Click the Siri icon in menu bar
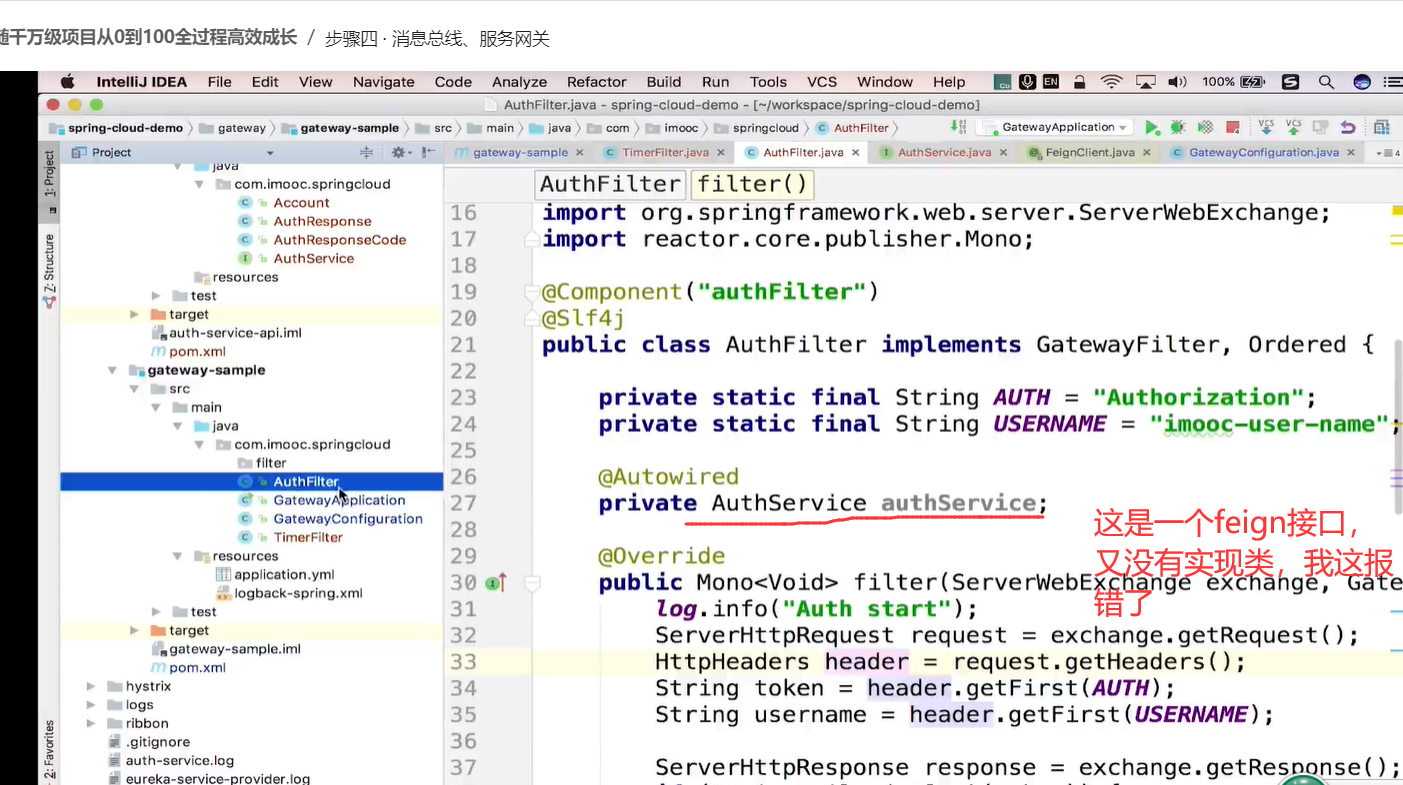 pos(1361,82)
